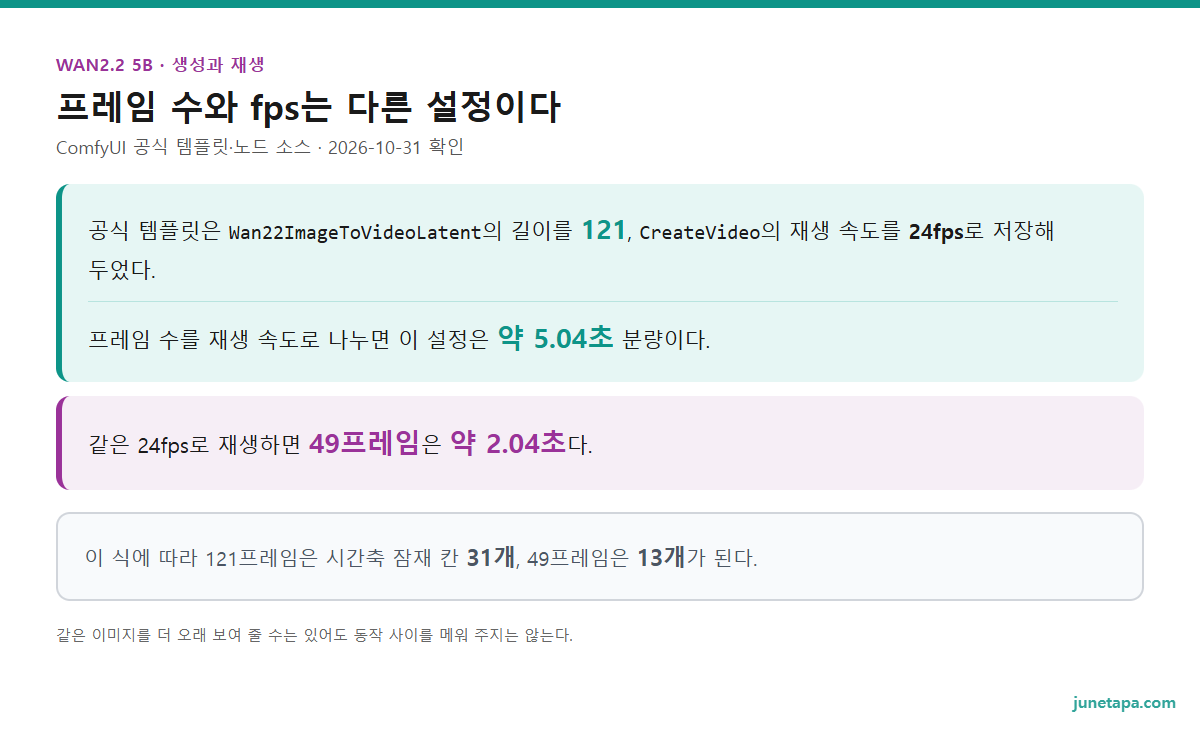
Task: Open the junetapa.com link
Action: (x=1124, y=703)
